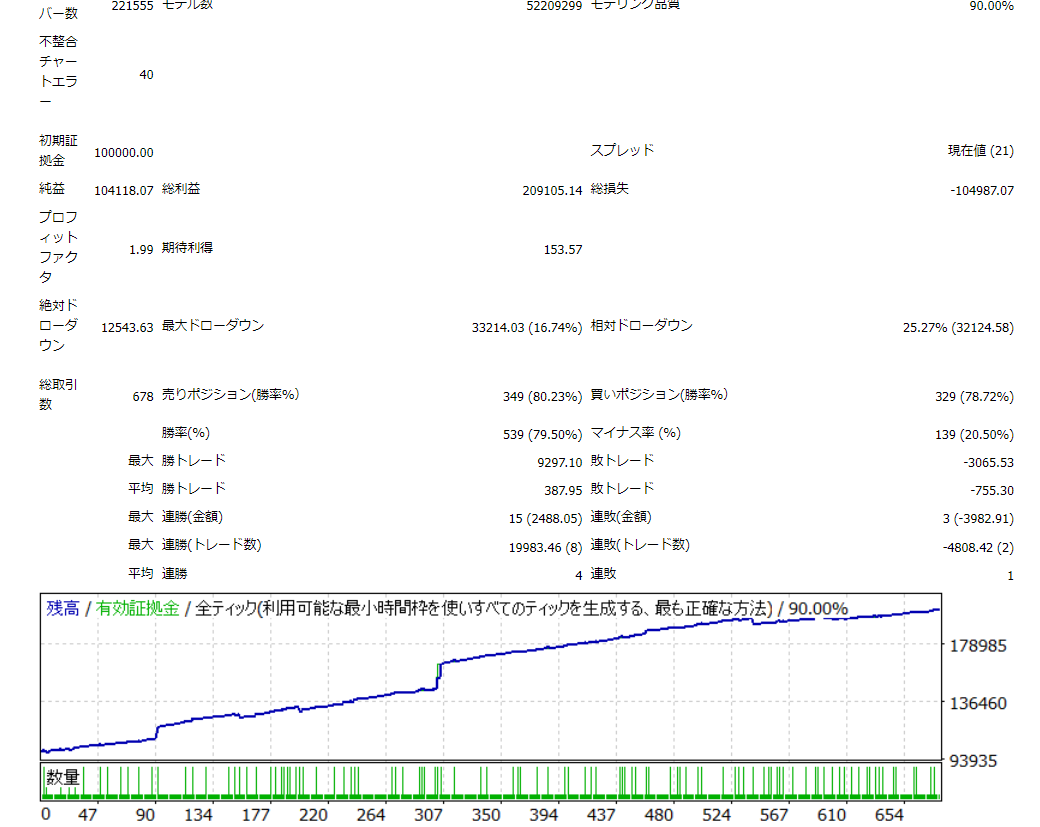Image resolution: width=1040 pixels, height=827 pixels.
Task: Select the profit factor value 1.99
Action: 141,249
